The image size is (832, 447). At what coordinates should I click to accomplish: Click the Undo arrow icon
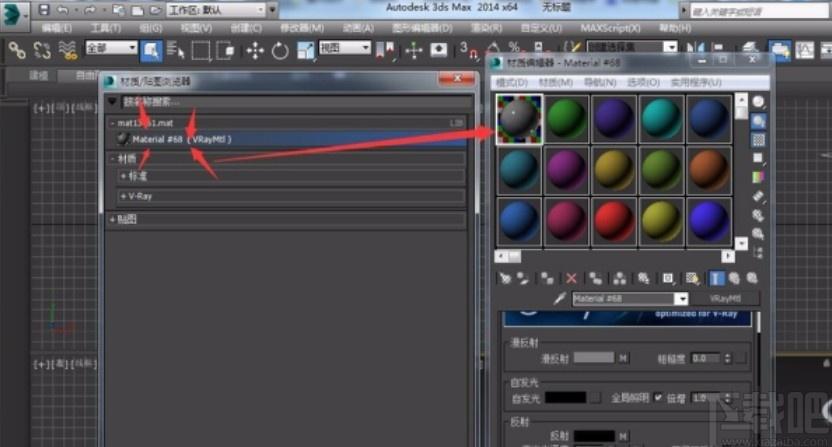[x=63, y=10]
